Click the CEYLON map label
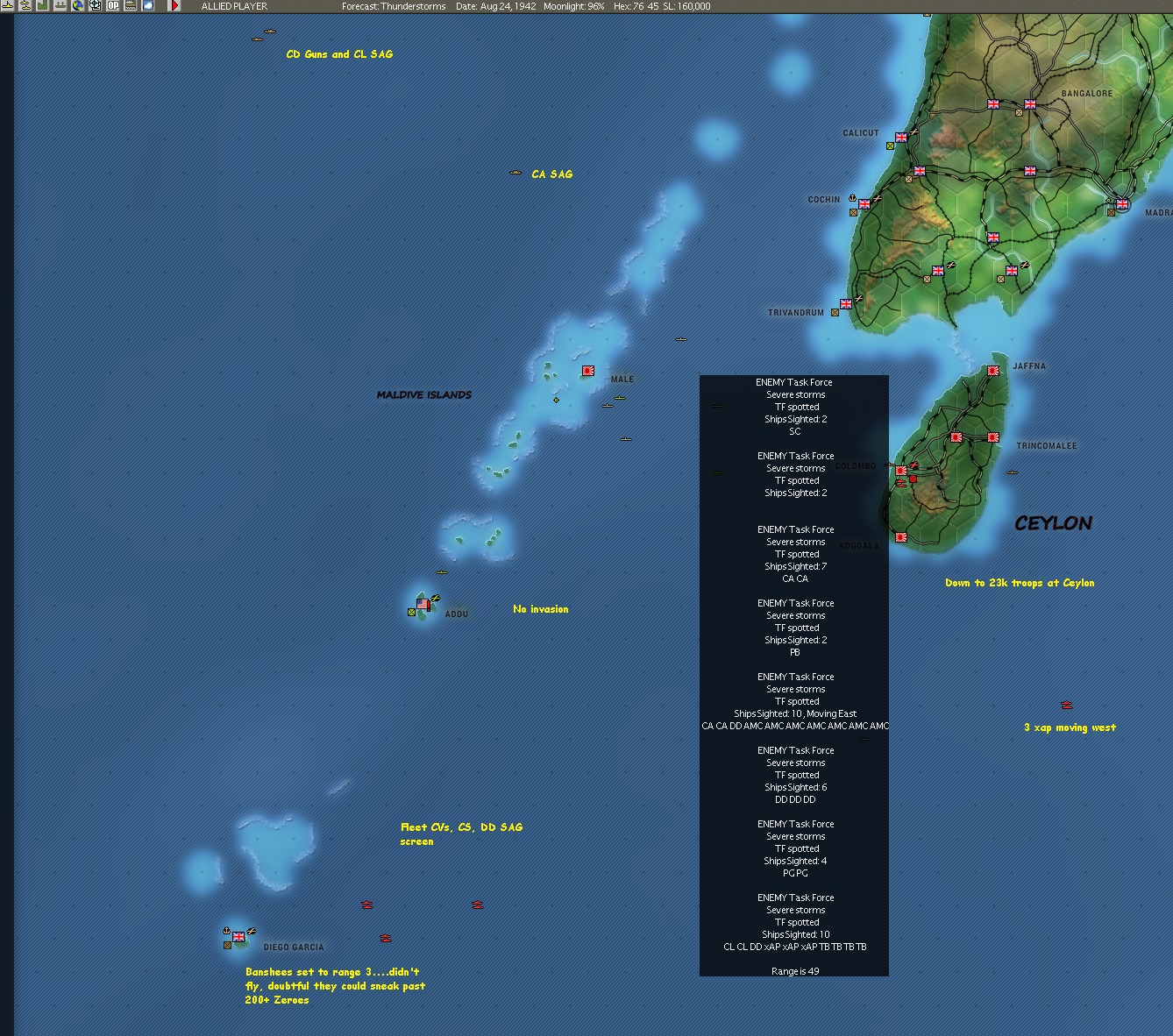This screenshot has width=1173, height=1036. 1054,523
